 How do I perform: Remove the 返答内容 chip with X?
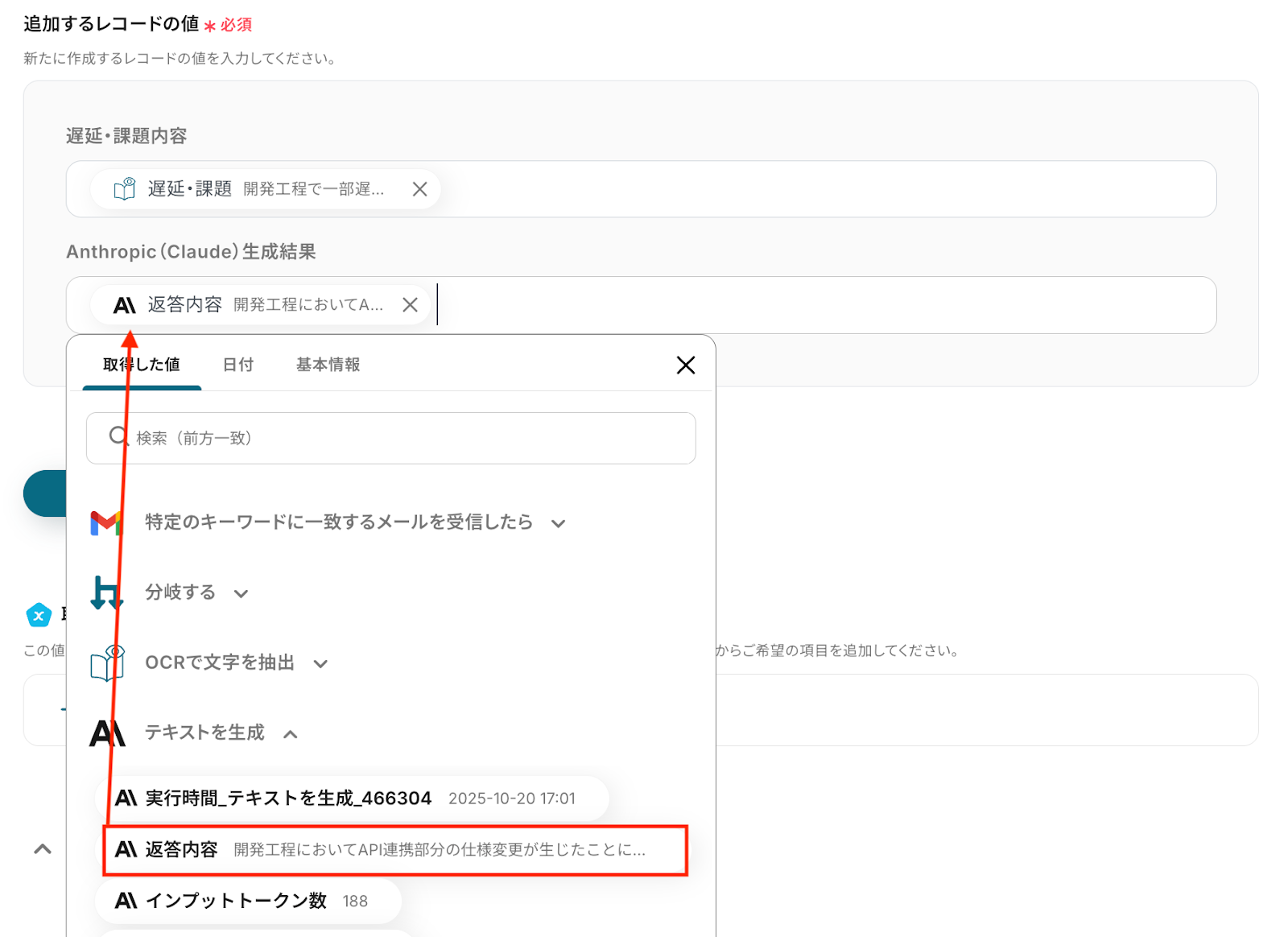pos(410,305)
